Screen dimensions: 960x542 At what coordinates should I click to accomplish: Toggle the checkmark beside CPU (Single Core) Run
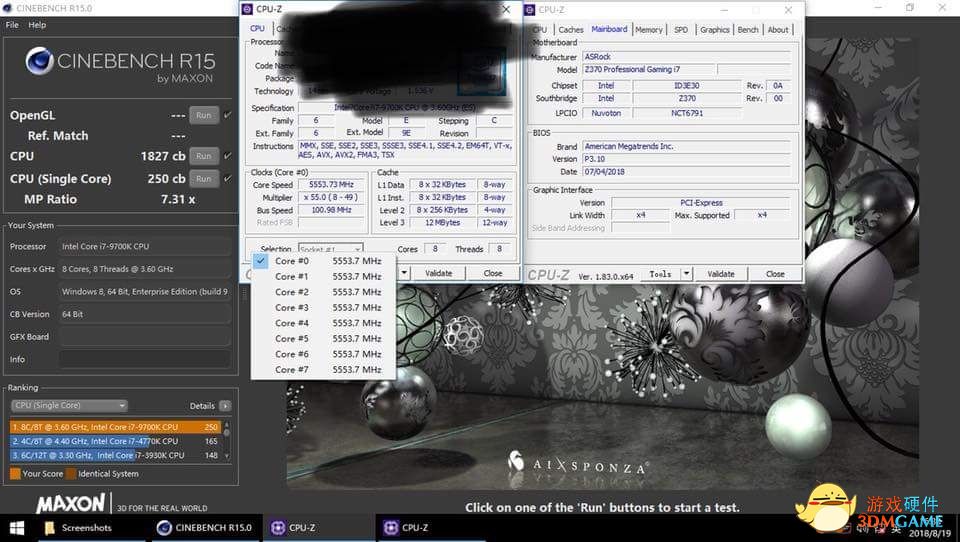(228, 178)
